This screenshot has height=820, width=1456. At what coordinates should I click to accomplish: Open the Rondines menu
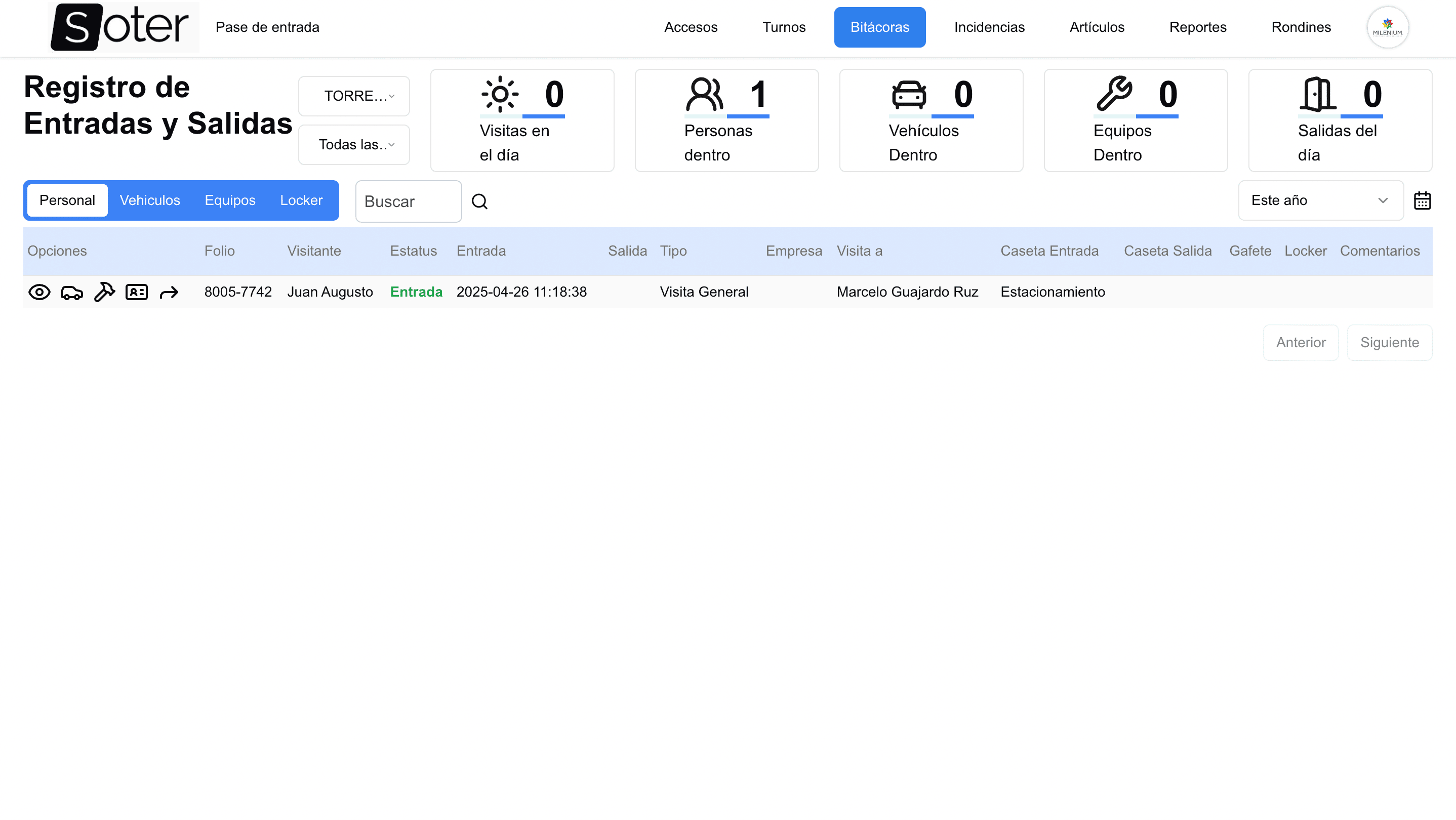1301,27
